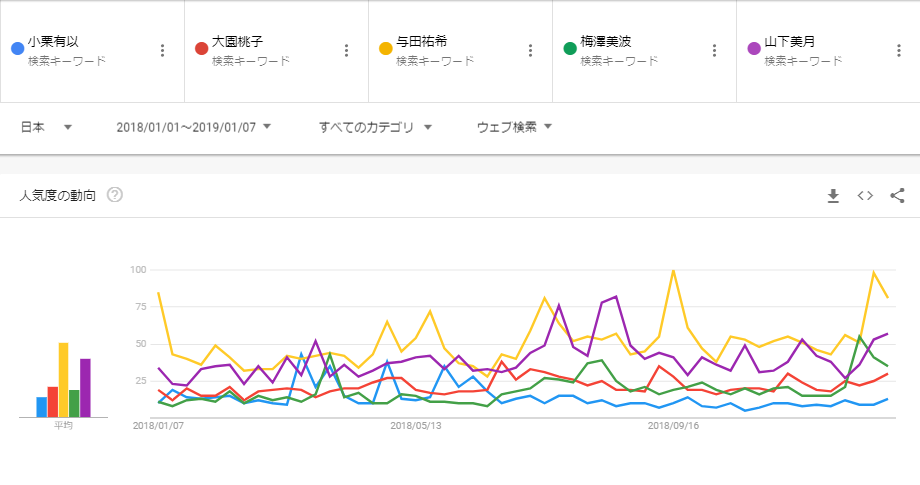Screen dimensions: 920x485
Task: Open the options menu for 梅澤美波
Action: [714, 51]
